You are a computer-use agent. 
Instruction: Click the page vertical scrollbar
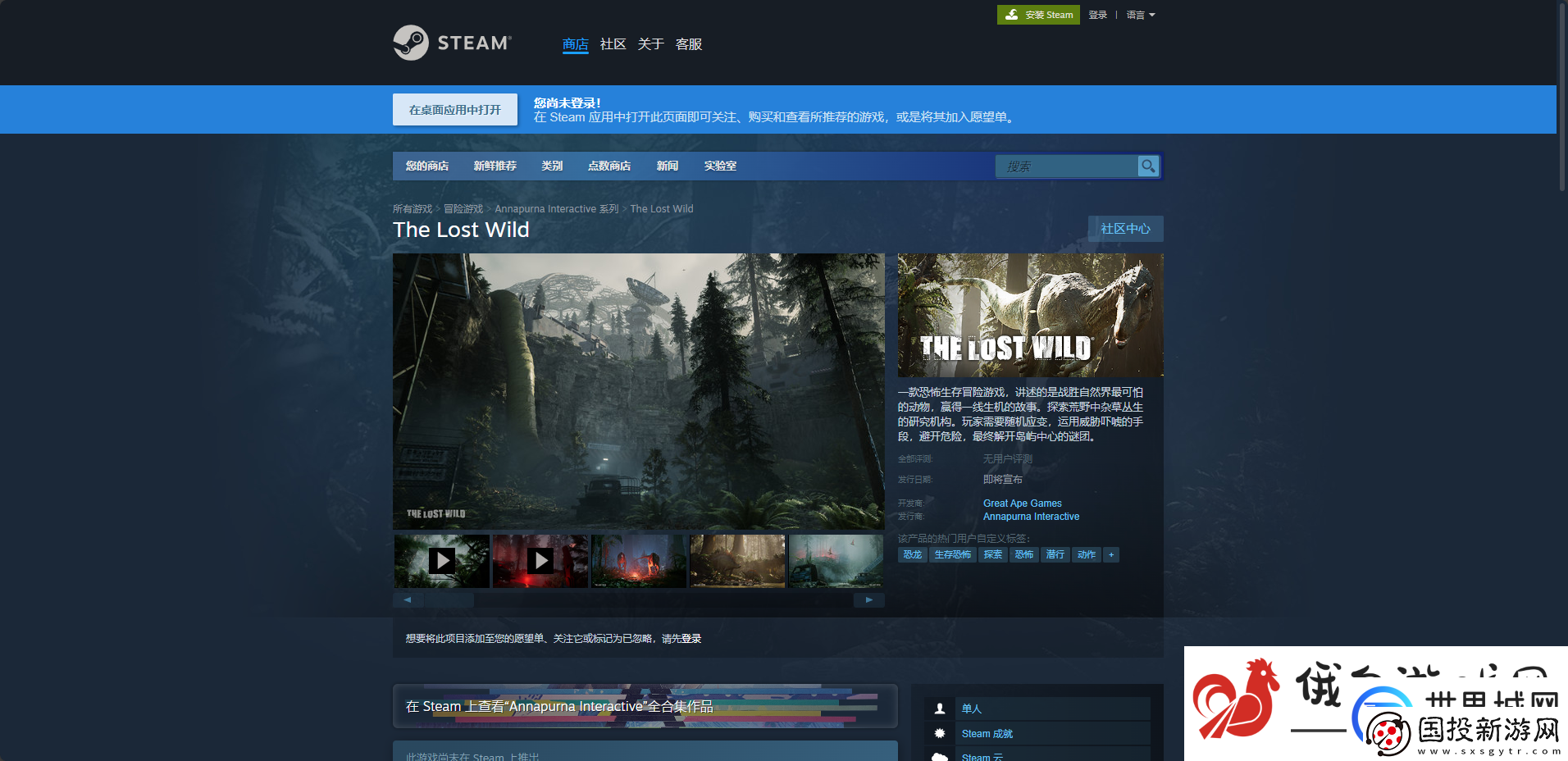(x=1562, y=98)
